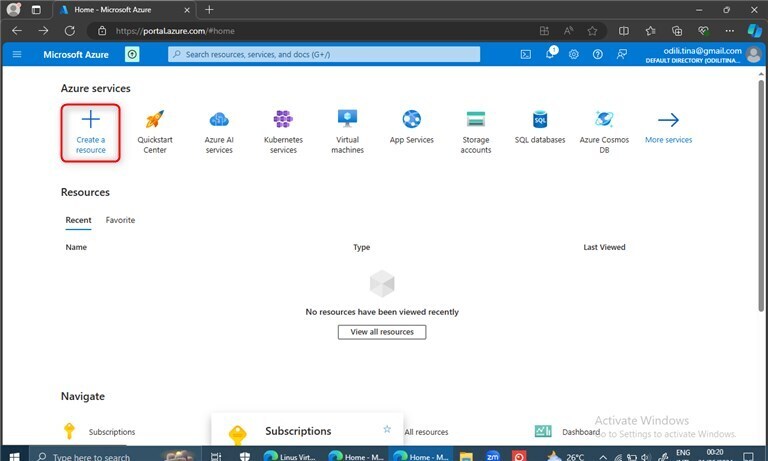Image resolution: width=768 pixels, height=461 pixels.
Task: Open Virtual machines service
Action: click(x=347, y=132)
